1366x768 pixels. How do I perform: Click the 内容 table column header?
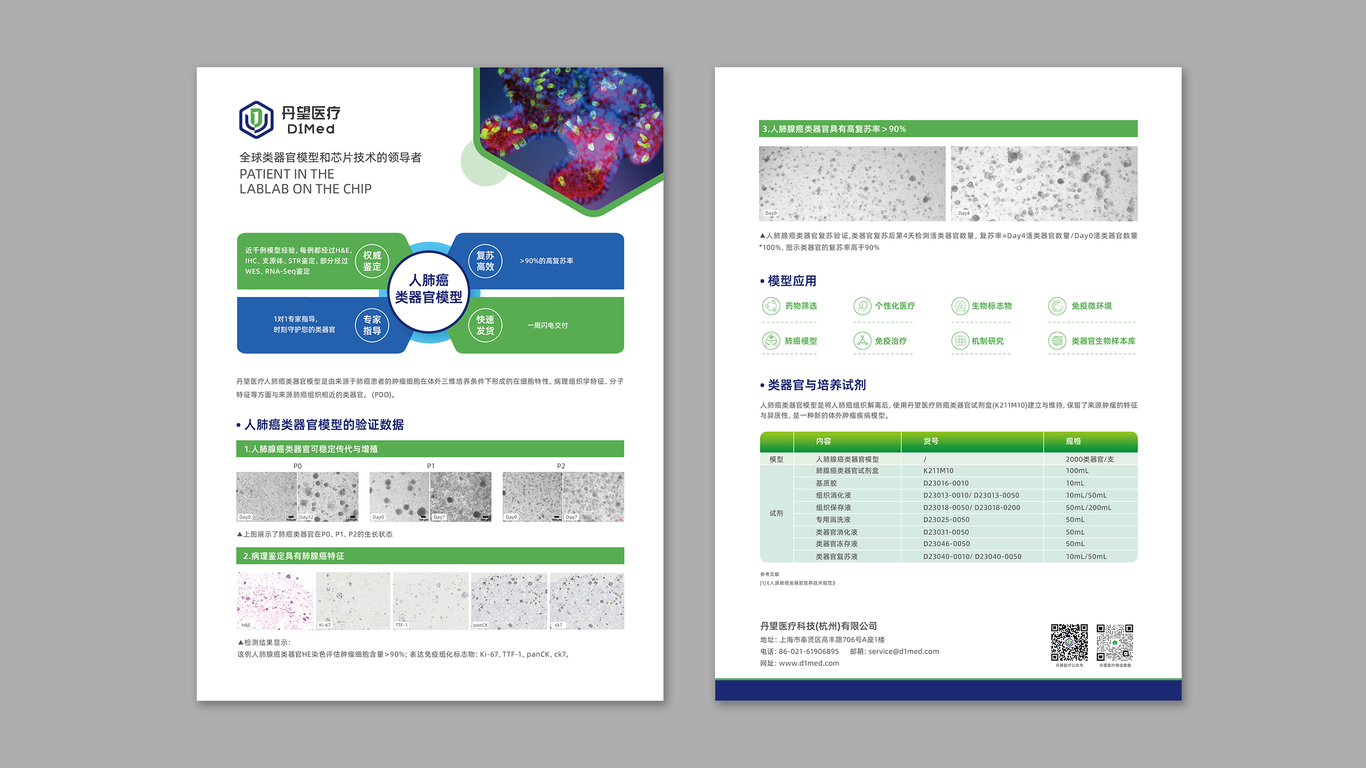tap(824, 441)
